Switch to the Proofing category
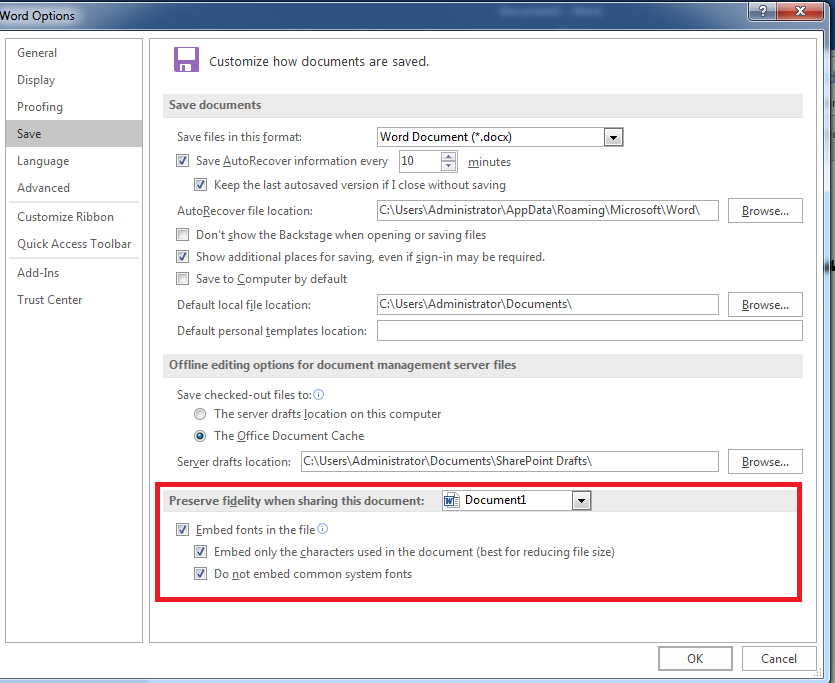Viewport: 835px width, 683px height. click(x=40, y=107)
